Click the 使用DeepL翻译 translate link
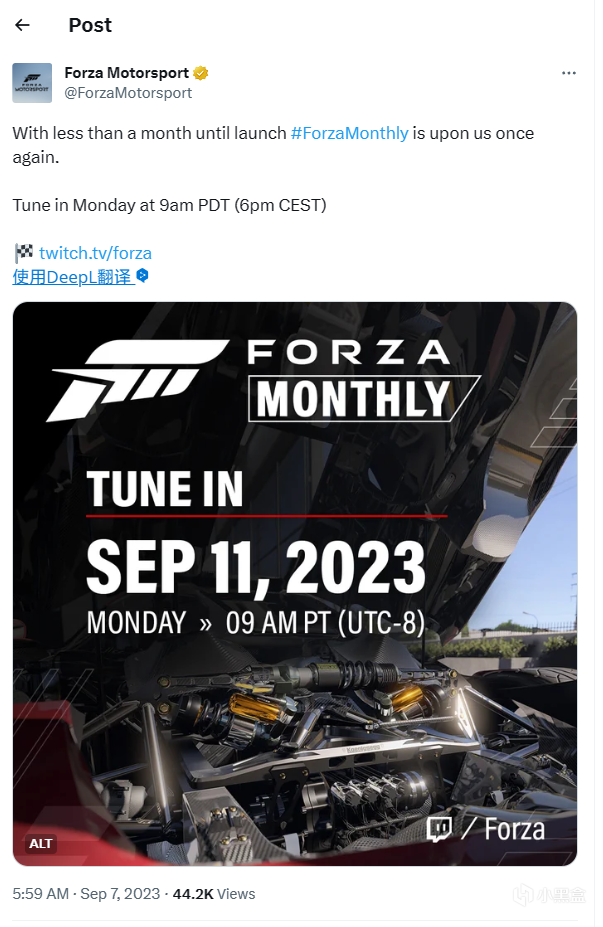Image resolution: width=603 pixels, height=927 pixels. (x=72, y=277)
